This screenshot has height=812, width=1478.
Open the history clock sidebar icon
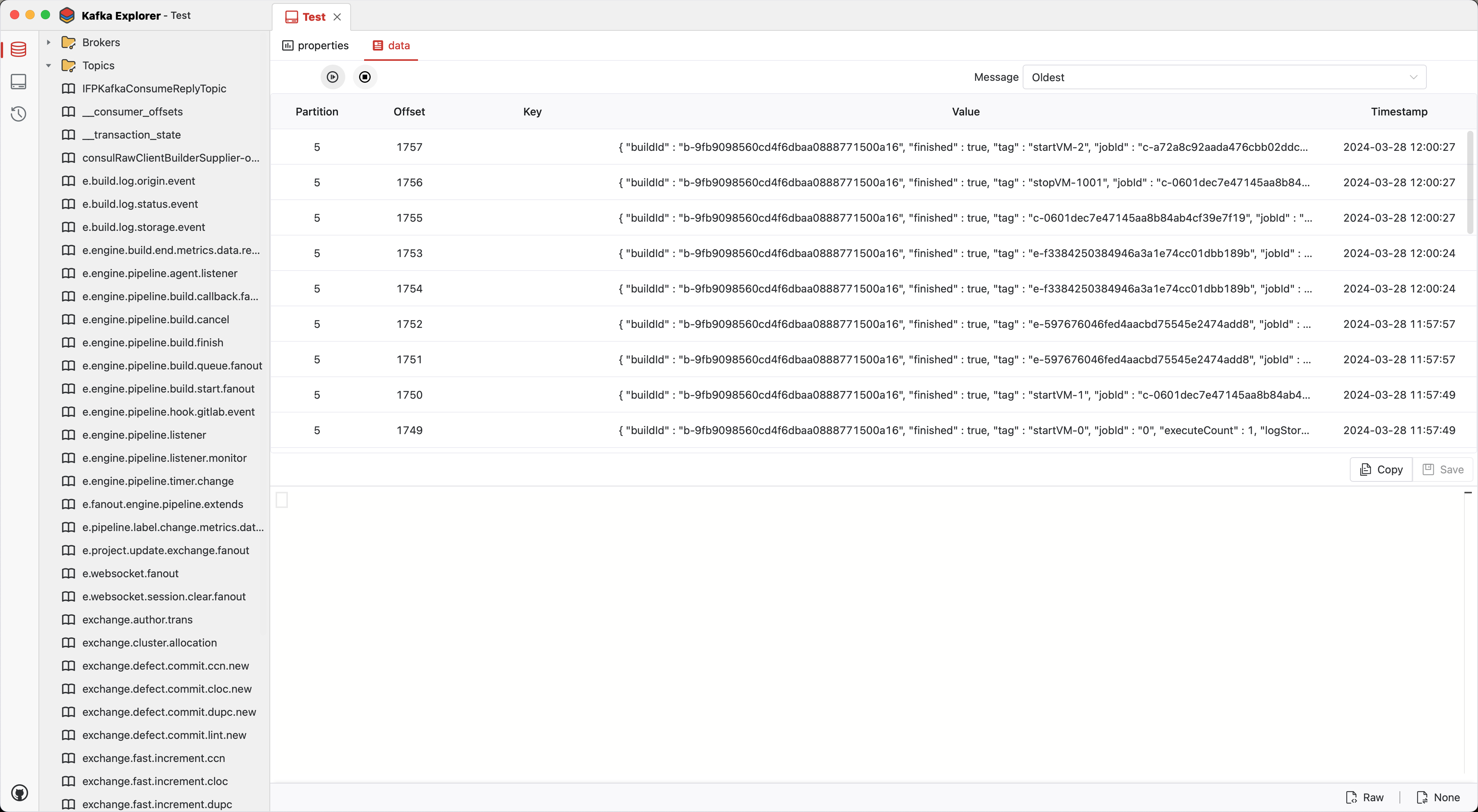(x=18, y=114)
